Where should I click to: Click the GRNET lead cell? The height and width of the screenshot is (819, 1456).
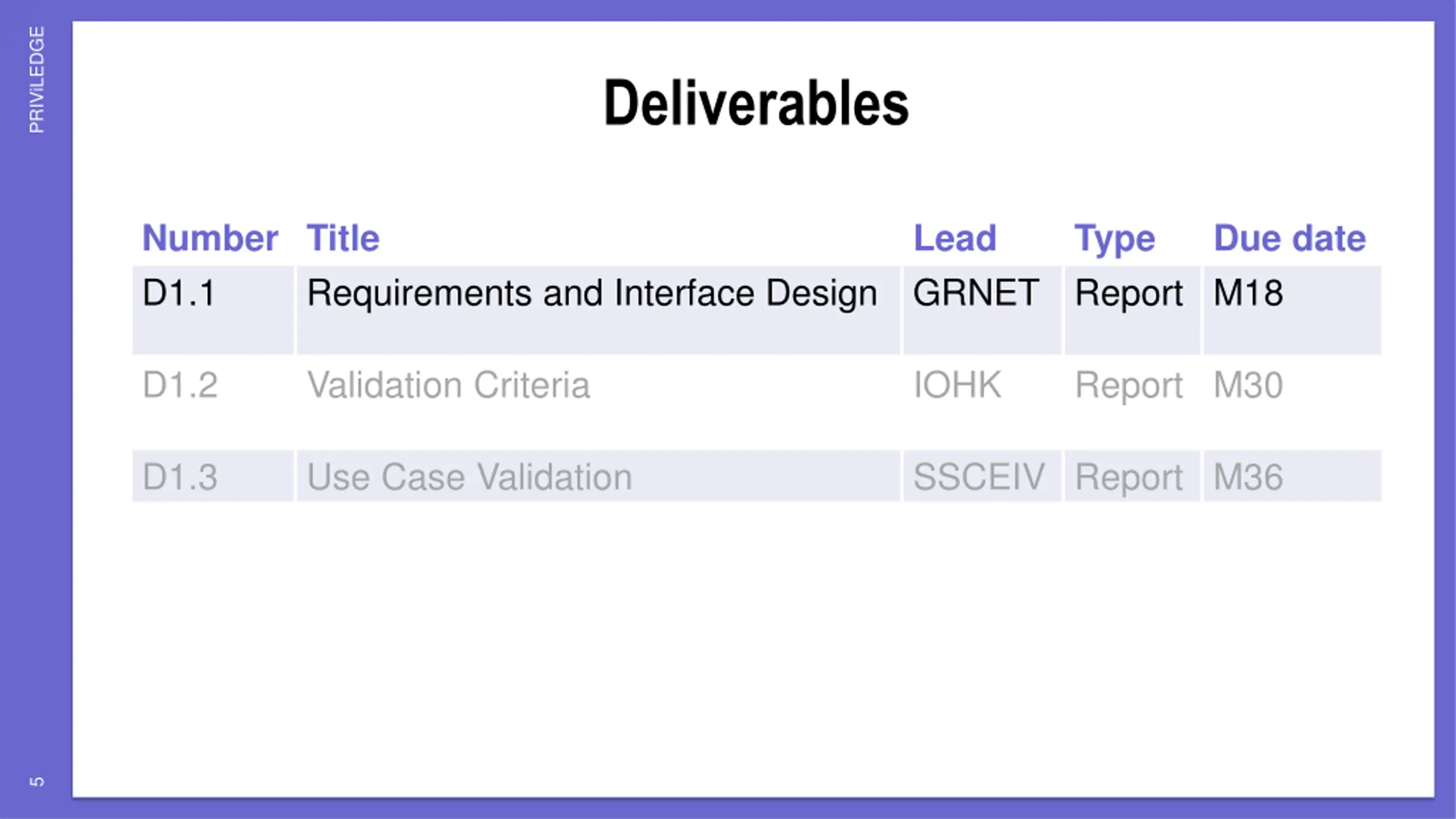click(x=976, y=293)
